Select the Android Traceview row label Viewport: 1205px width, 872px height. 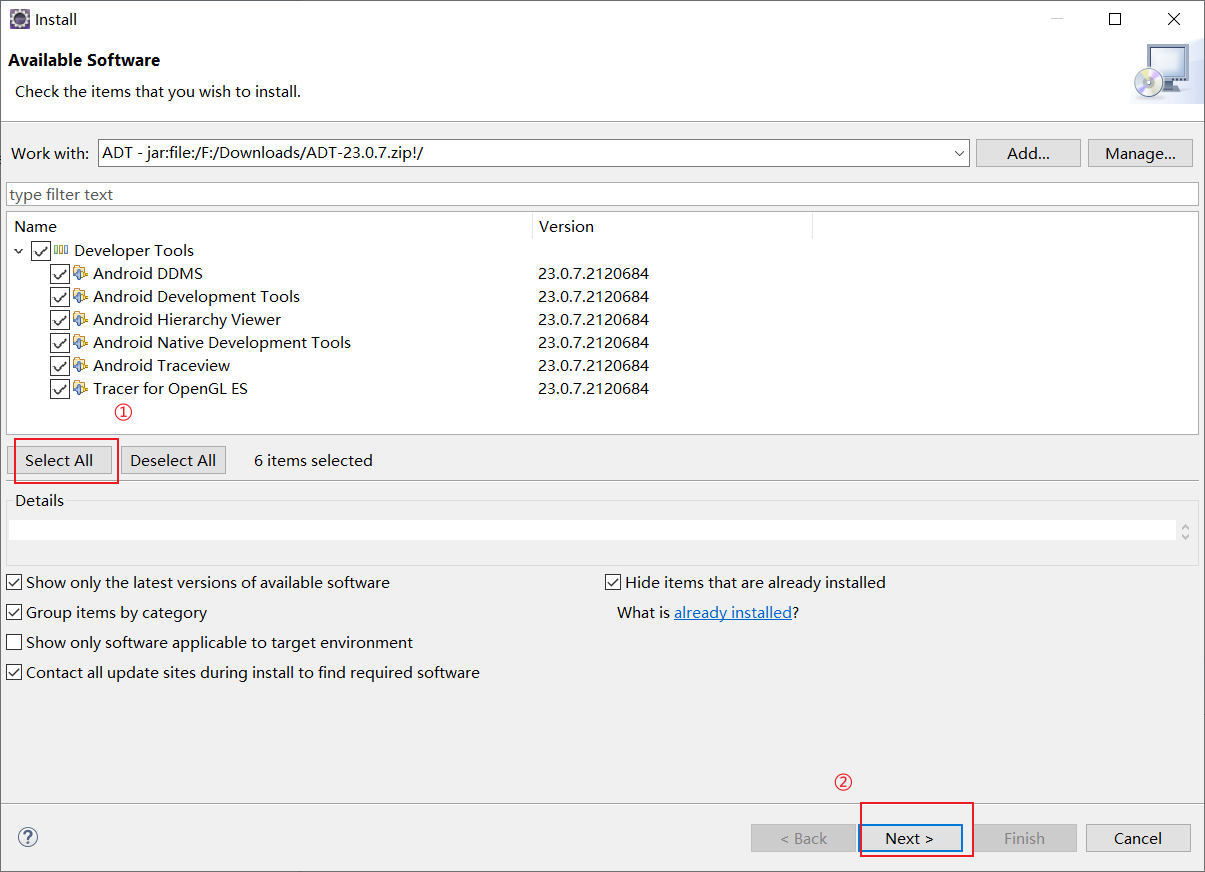coord(161,365)
